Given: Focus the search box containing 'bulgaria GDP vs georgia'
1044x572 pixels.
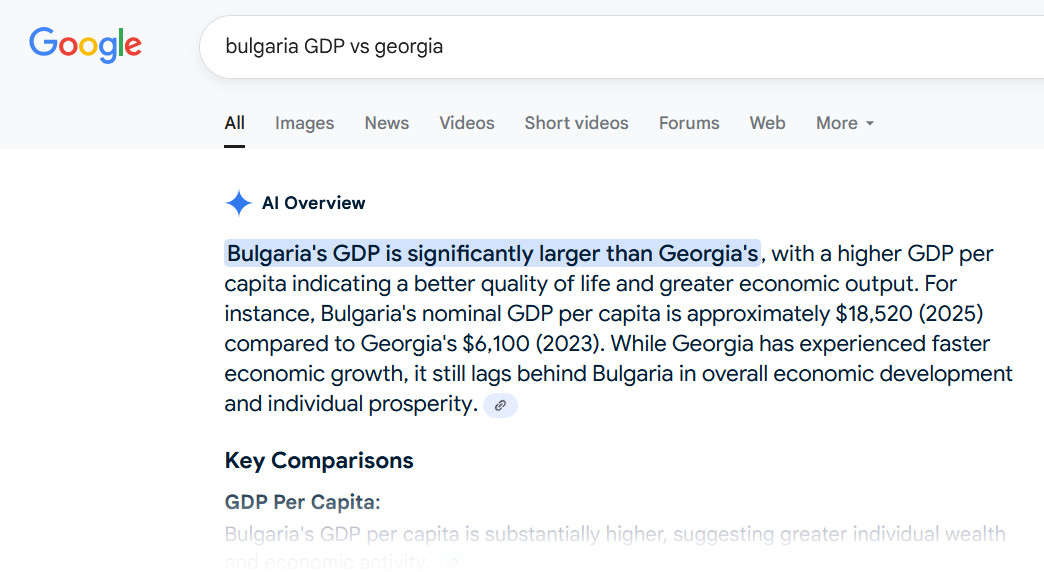Looking at the screenshot, I should pos(600,46).
